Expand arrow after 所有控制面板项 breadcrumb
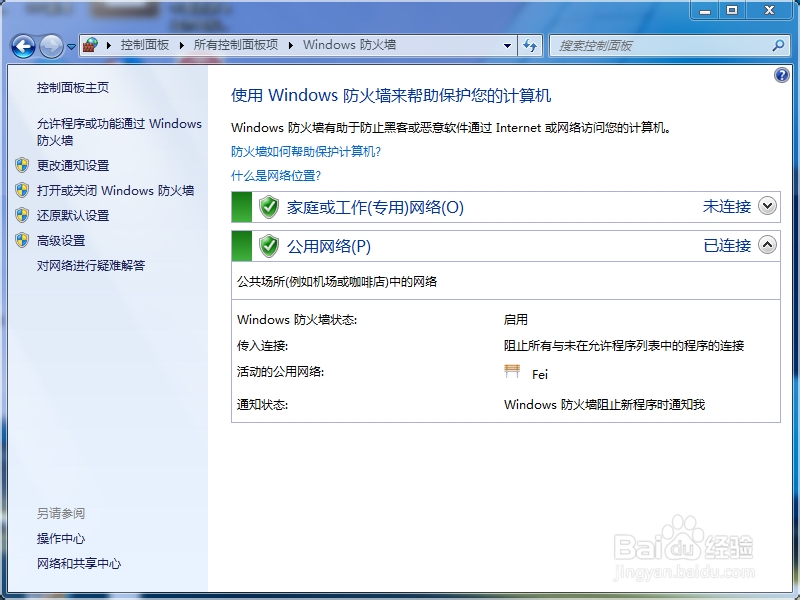This screenshot has width=800, height=600. pos(290,45)
